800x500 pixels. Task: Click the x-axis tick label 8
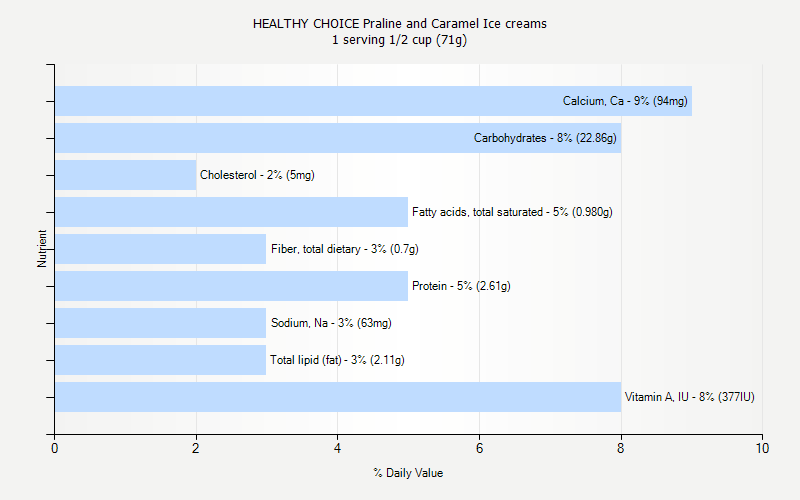pos(621,450)
